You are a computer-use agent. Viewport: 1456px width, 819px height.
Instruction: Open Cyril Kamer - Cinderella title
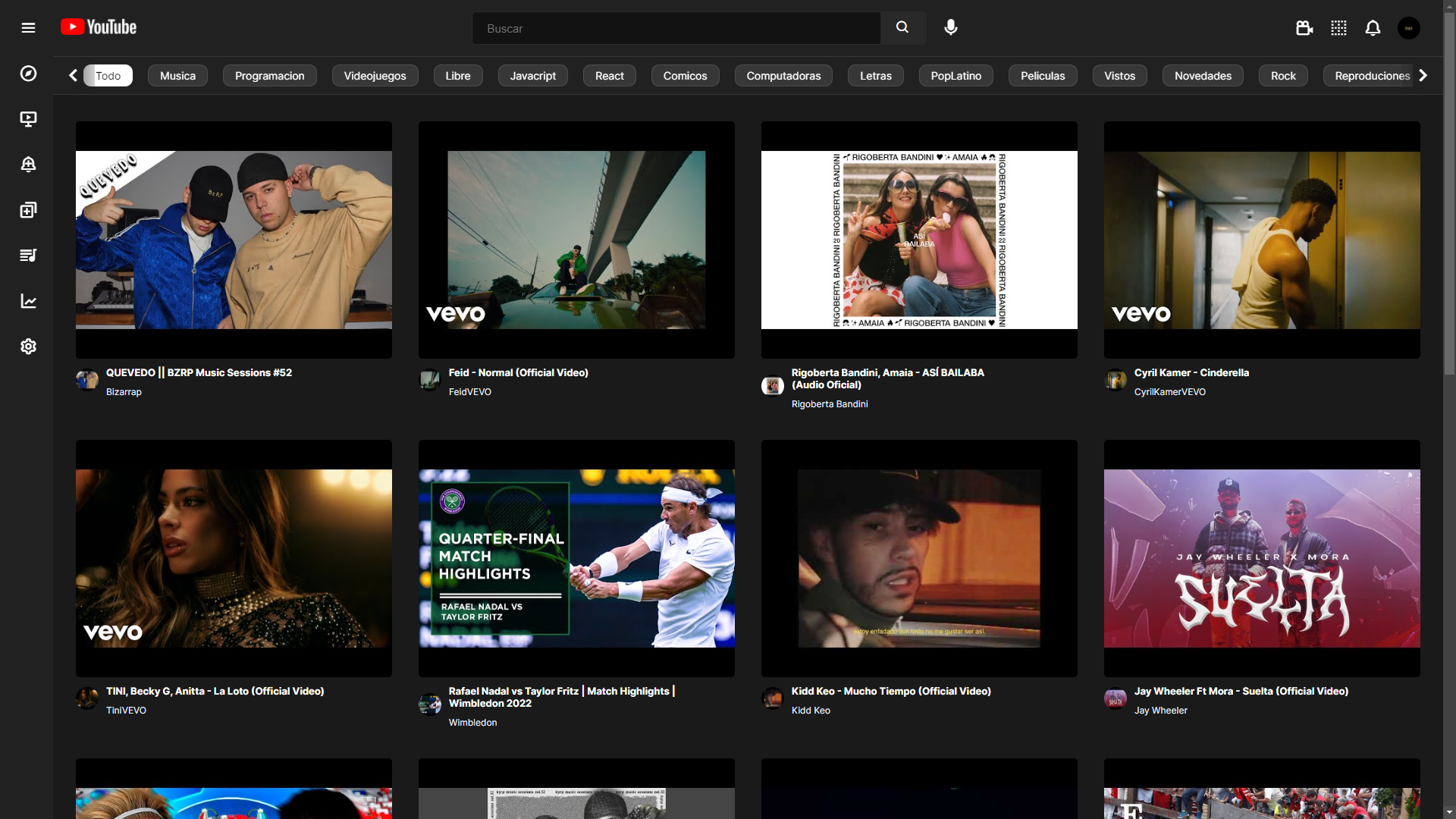1191,372
